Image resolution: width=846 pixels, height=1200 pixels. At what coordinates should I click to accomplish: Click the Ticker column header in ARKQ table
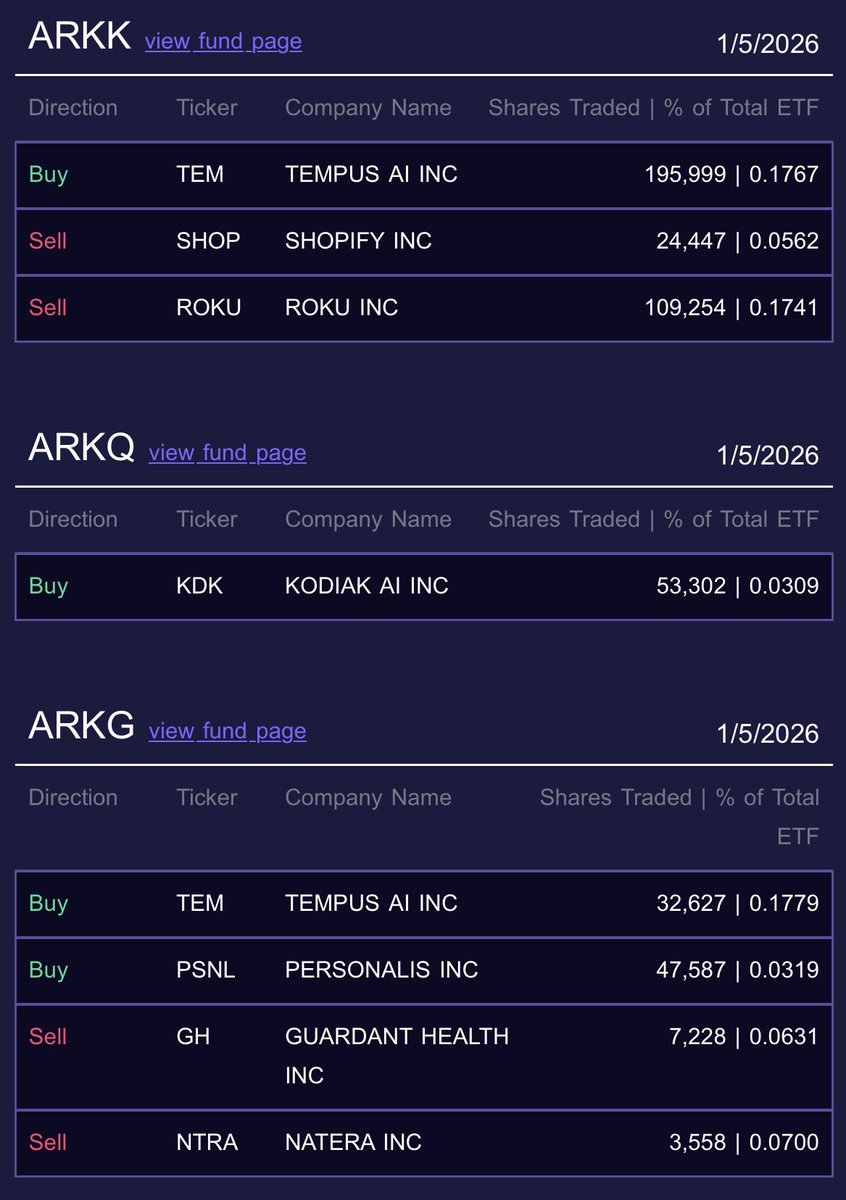pos(207,520)
